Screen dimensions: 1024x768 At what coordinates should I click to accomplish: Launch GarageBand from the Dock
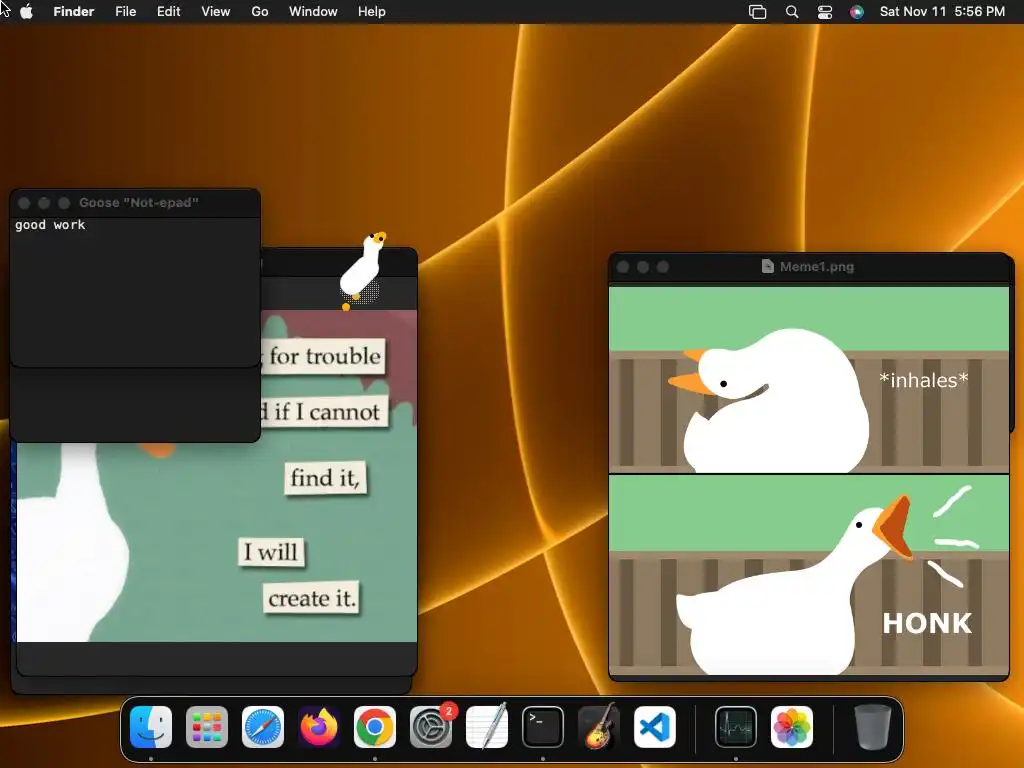(599, 727)
